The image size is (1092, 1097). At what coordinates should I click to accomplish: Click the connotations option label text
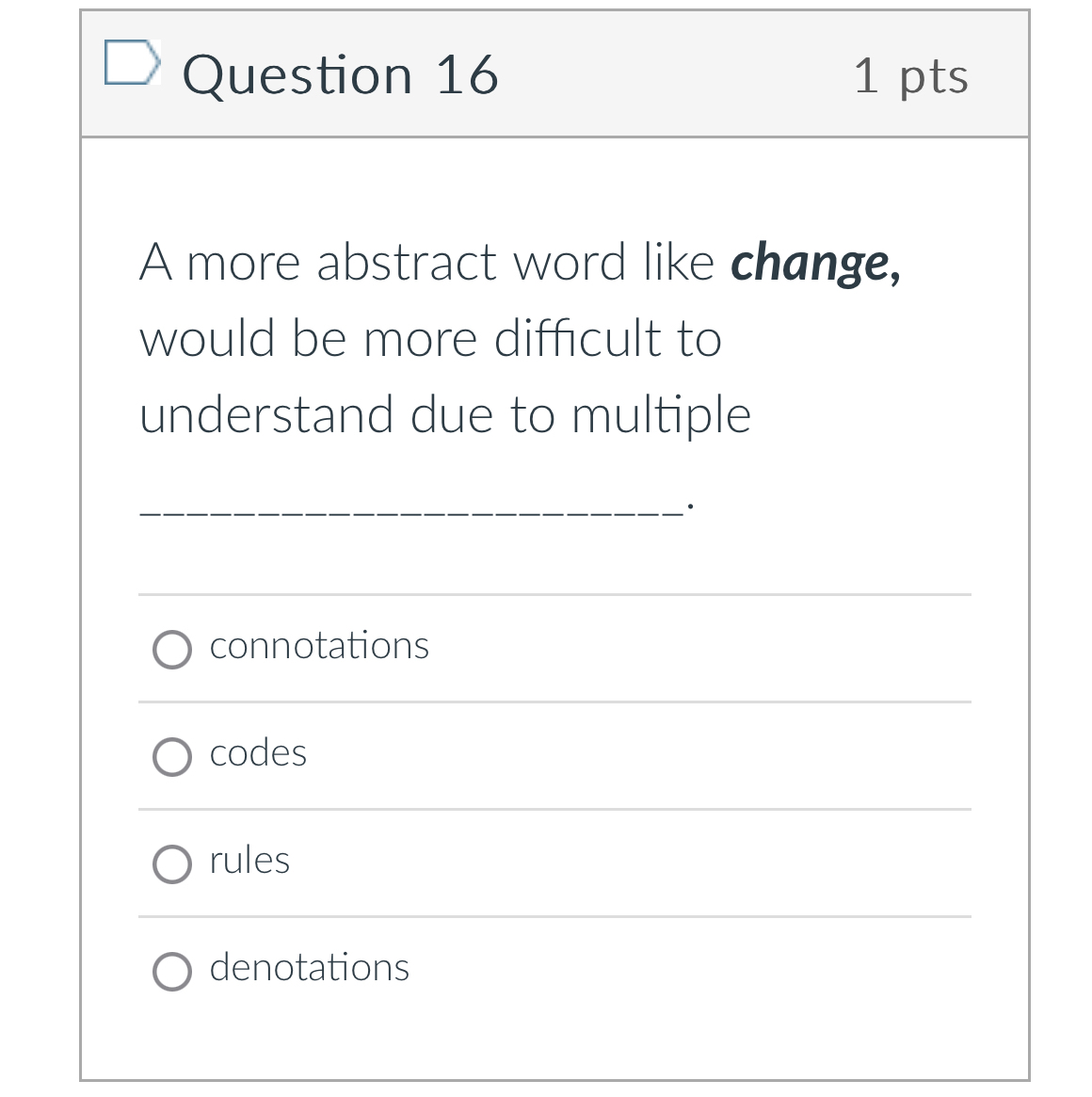coord(318,646)
